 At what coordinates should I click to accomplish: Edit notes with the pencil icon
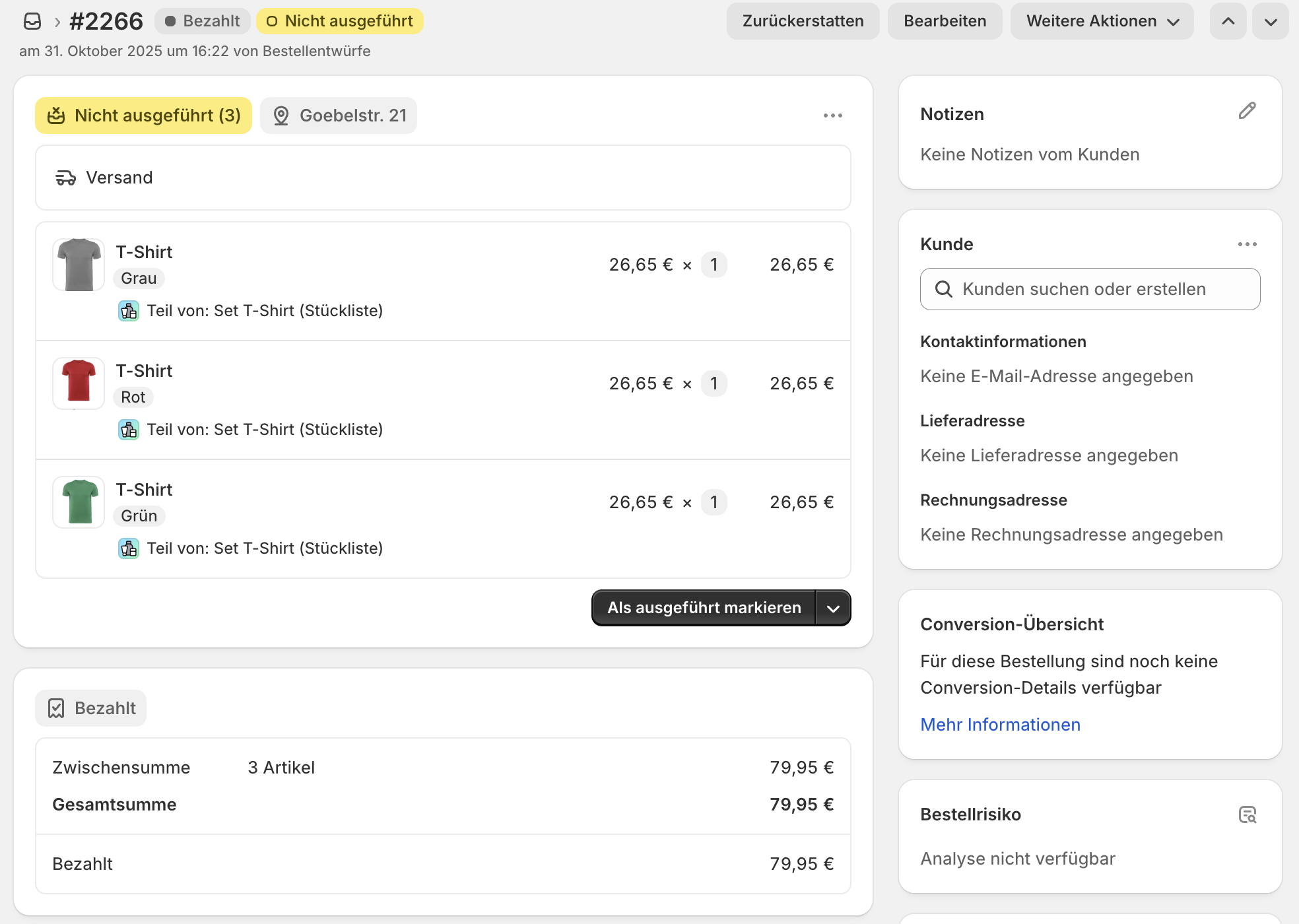[1247, 111]
